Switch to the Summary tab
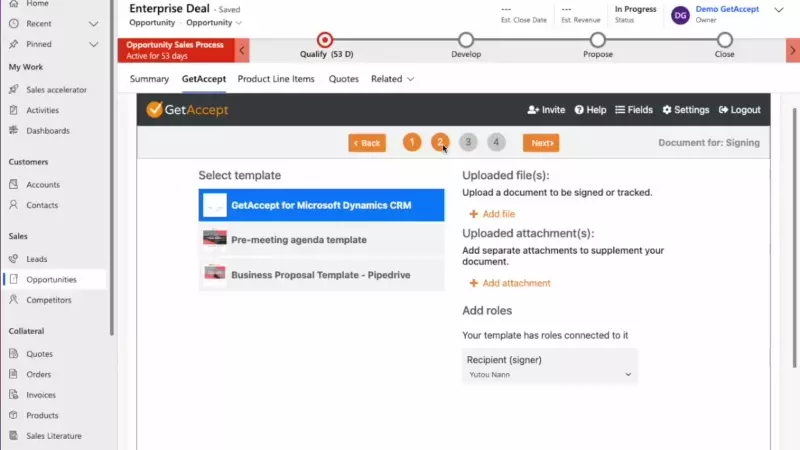Screen dimensions: 800x450 point(149,79)
